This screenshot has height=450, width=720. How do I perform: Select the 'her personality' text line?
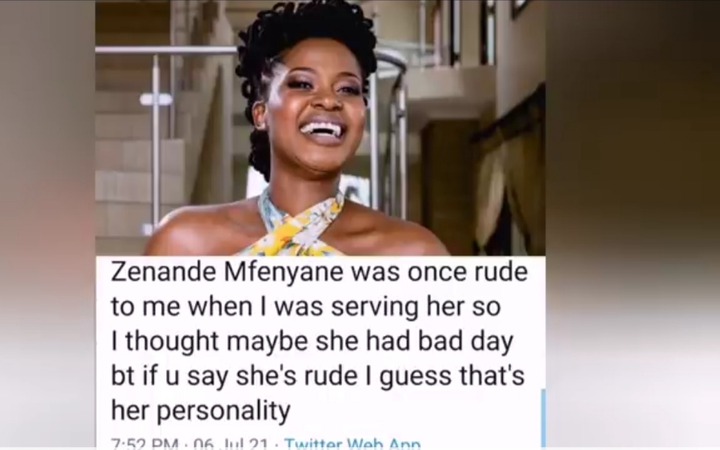click(201, 410)
